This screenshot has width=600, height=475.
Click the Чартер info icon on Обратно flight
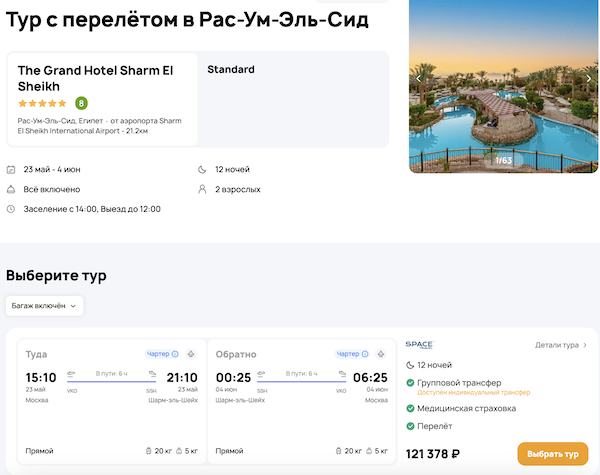pyautogui.click(x=366, y=354)
